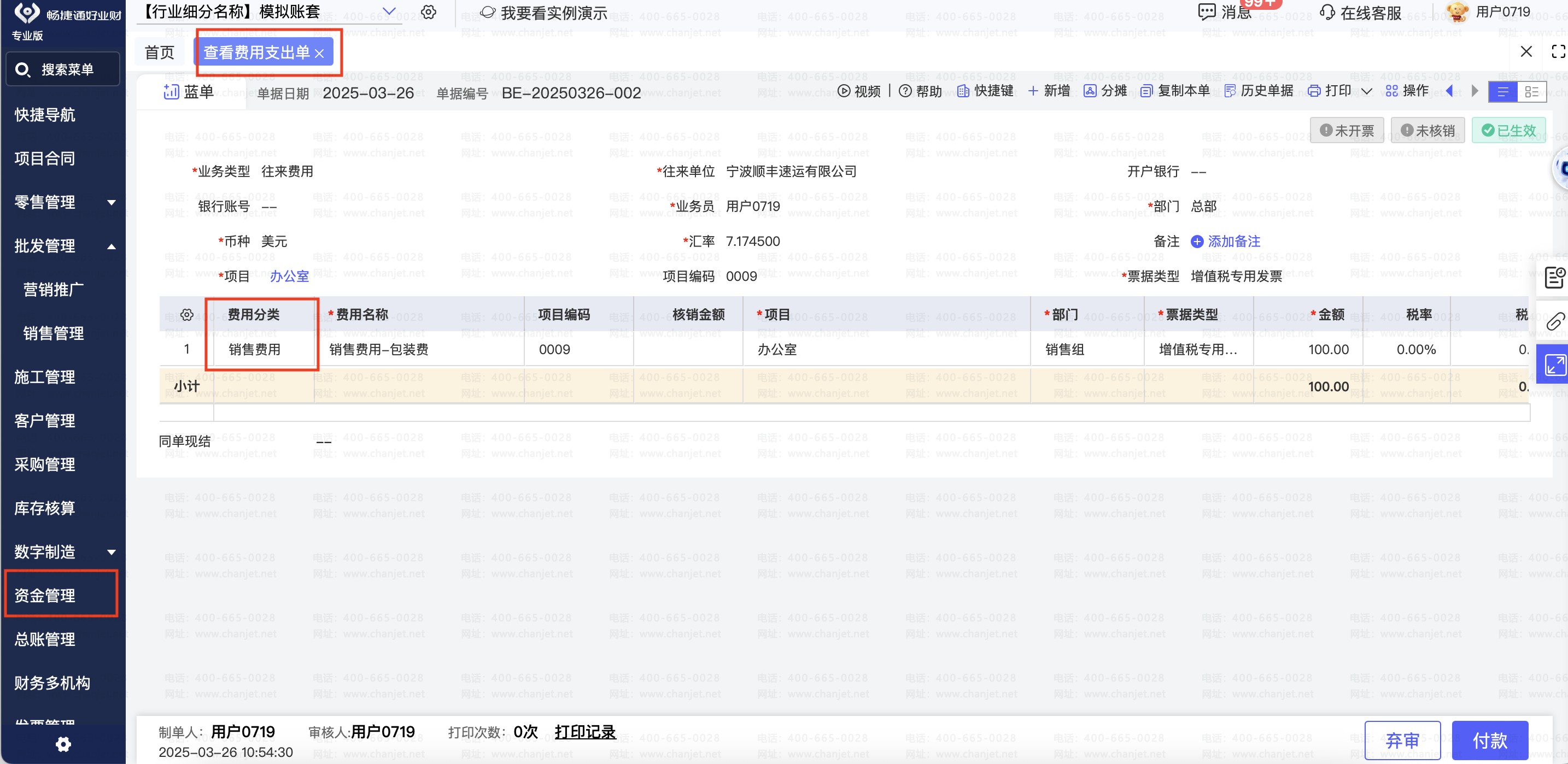Open 历史单据 history documents

click(1258, 91)
